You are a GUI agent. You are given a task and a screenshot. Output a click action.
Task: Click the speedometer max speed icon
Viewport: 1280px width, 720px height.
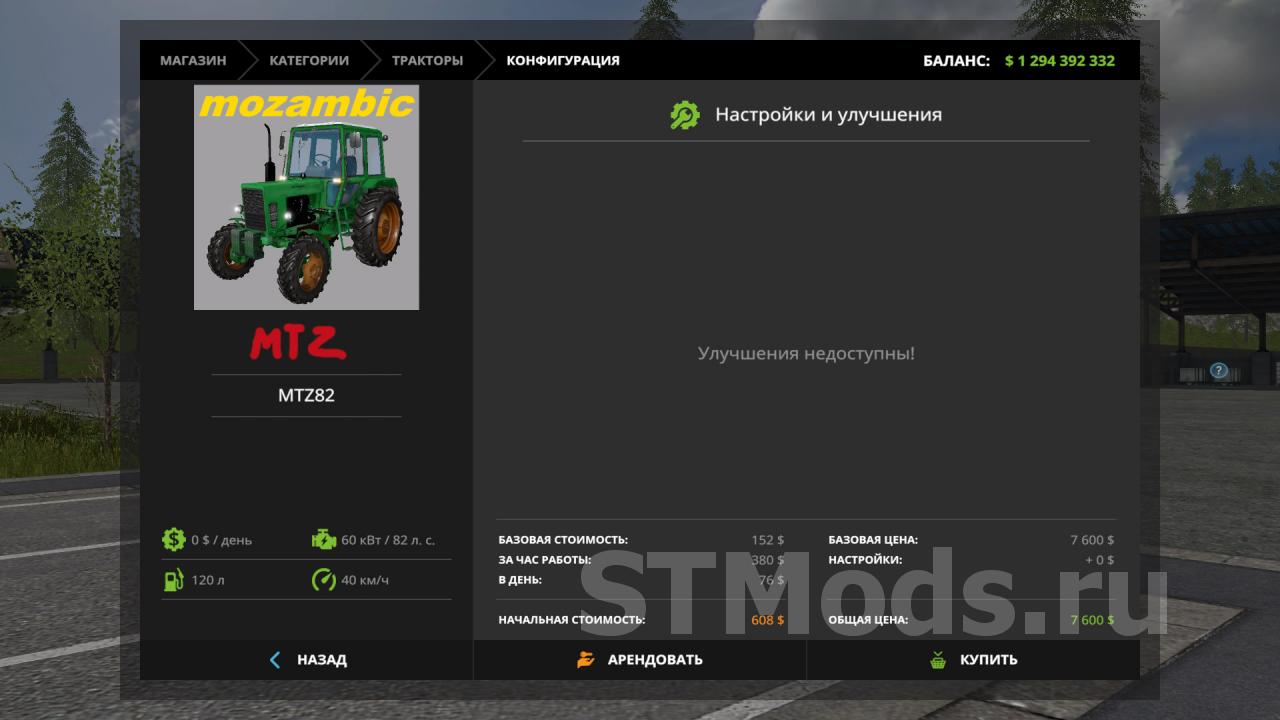pos(324,580)
